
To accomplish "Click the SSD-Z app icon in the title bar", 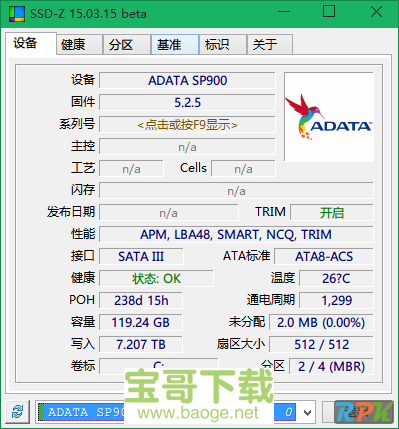I will [17, 14].
